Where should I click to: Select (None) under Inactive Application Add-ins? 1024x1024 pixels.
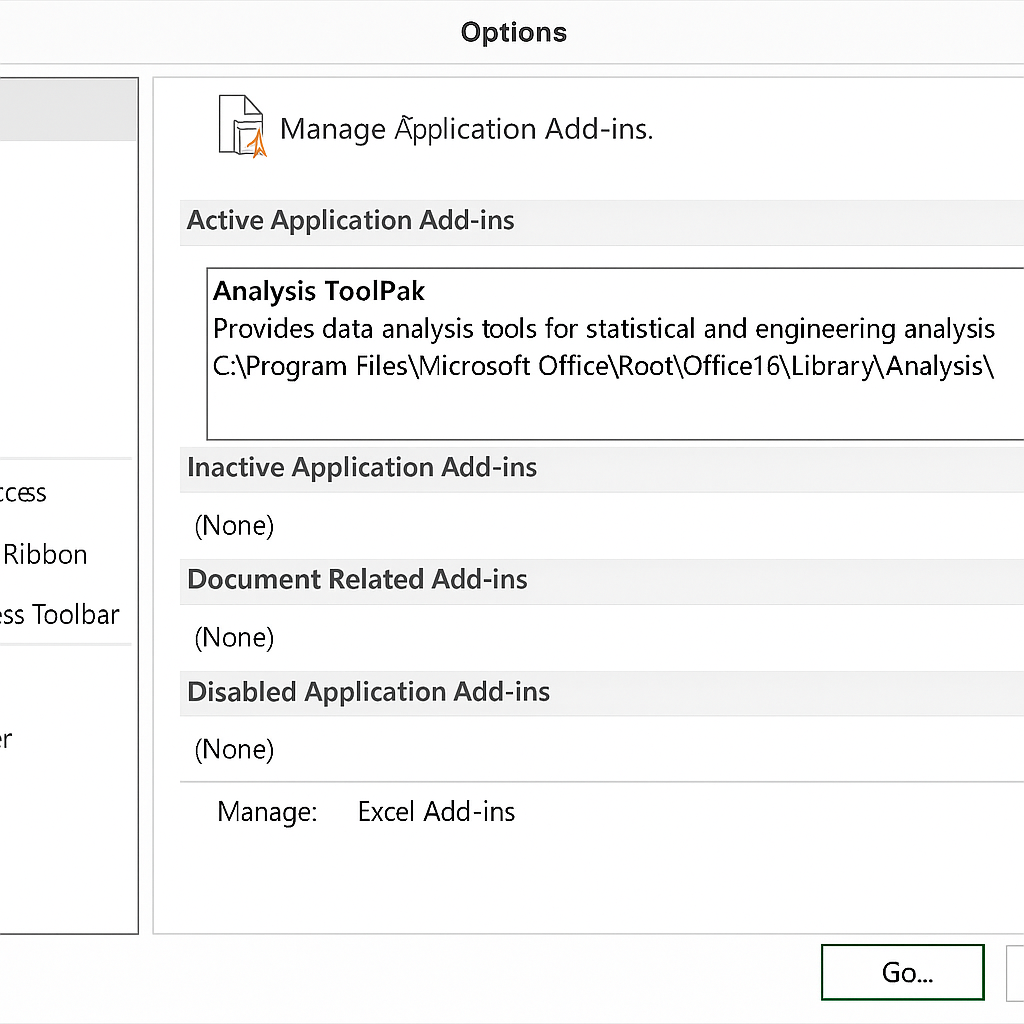[234, 526]
